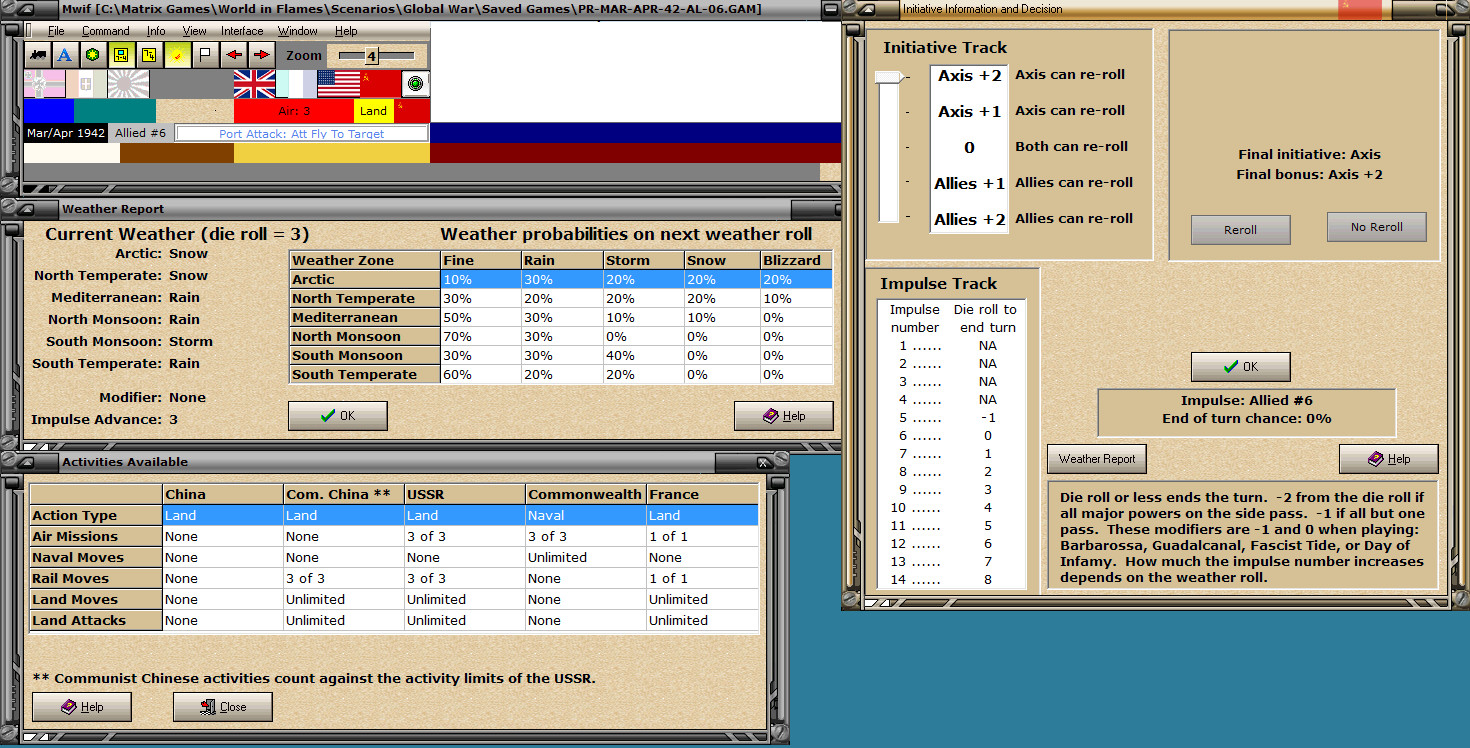The image size is (1470, 748).
Task: Click the locomotive icon in the toolbar
Action: coord(37,55)
